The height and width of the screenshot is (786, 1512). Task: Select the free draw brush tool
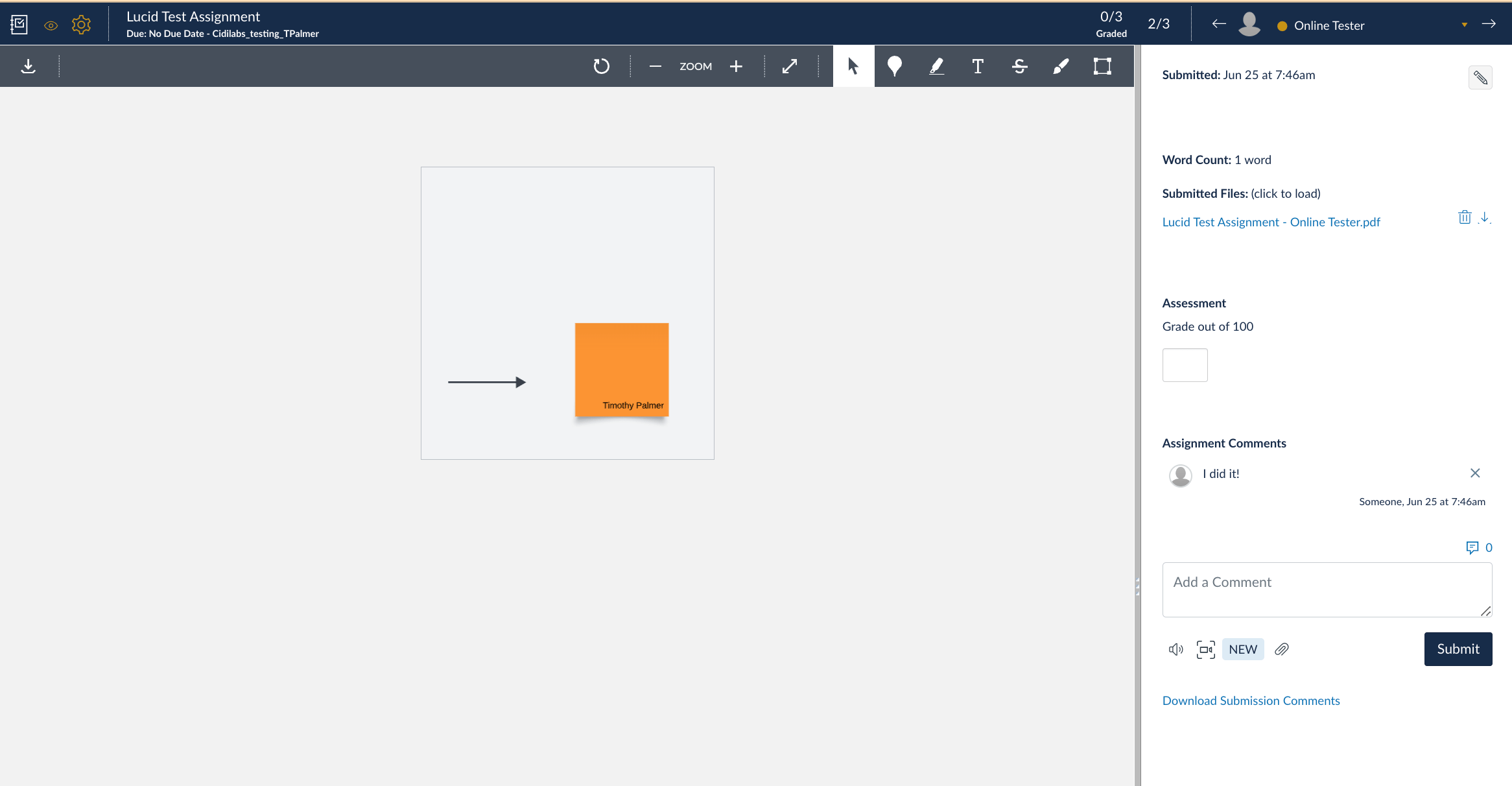pyautogui.click(x=1061, y=66)
